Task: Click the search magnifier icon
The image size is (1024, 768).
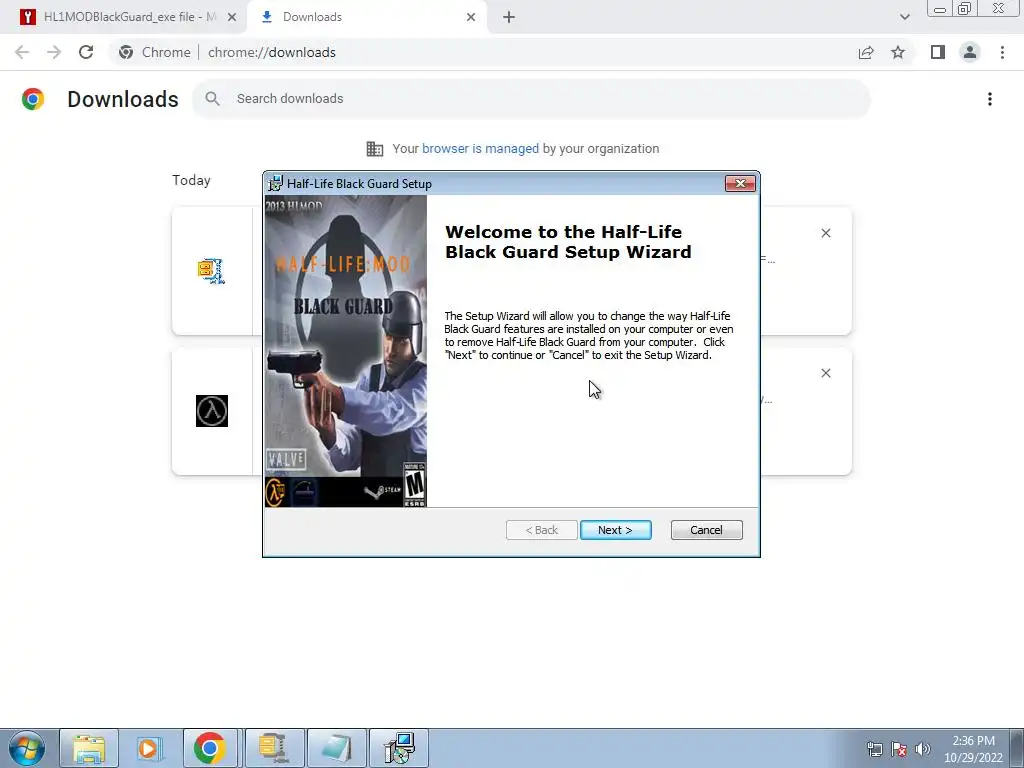Action: (212, 99)
